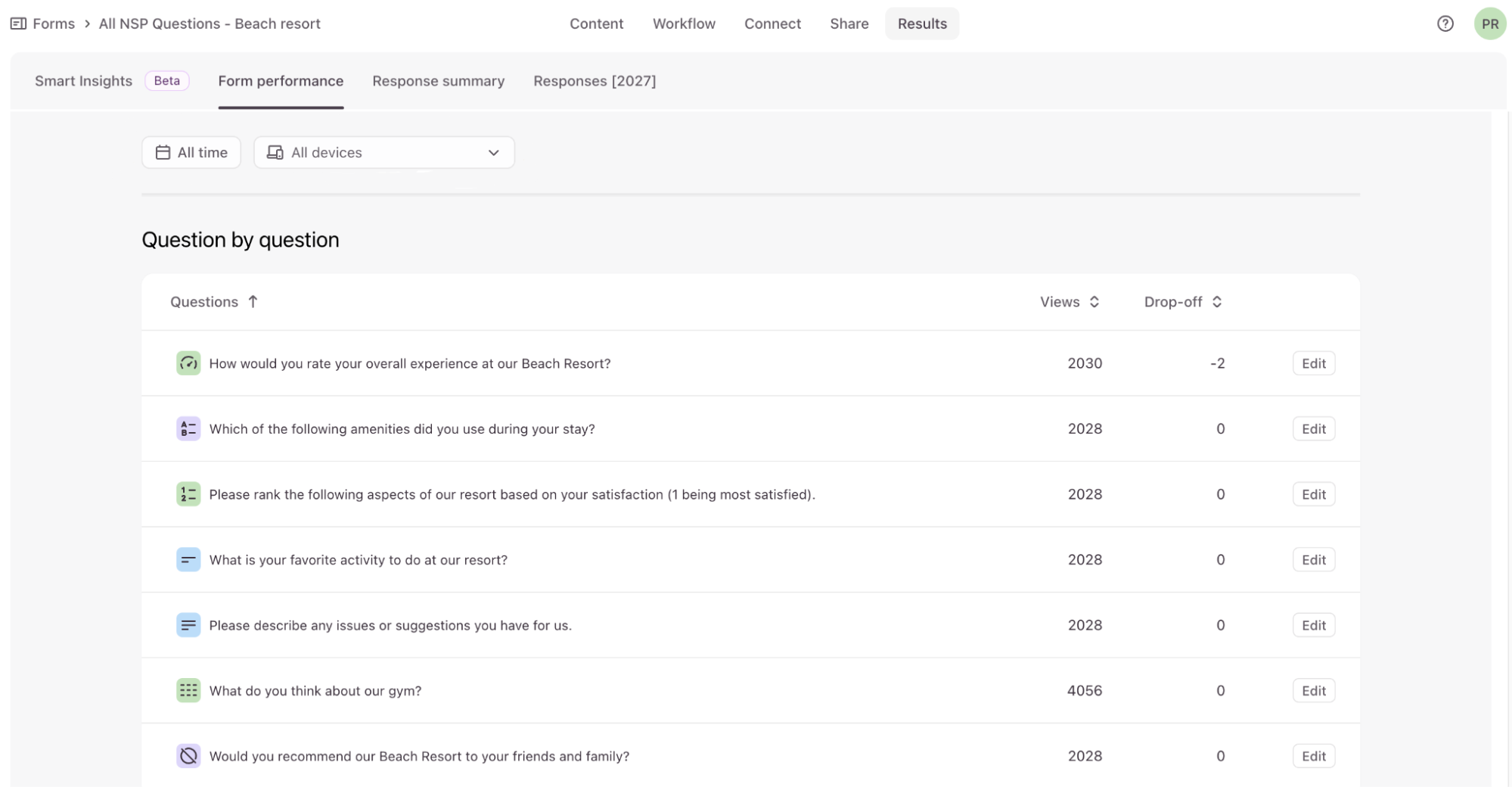Click the multiple choice icon beside amenities question

tap(188, 428)
